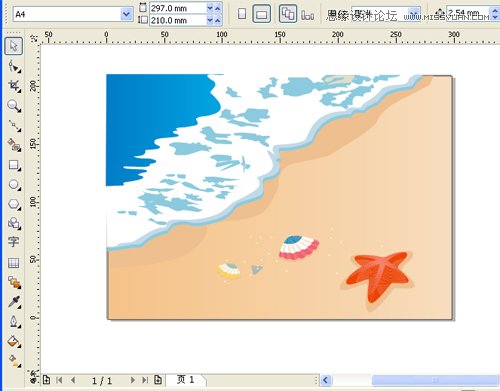Select the Outline Pen tool
Image resolution: width=500 pixels, height=391 pixels.
tap(14, 321)
